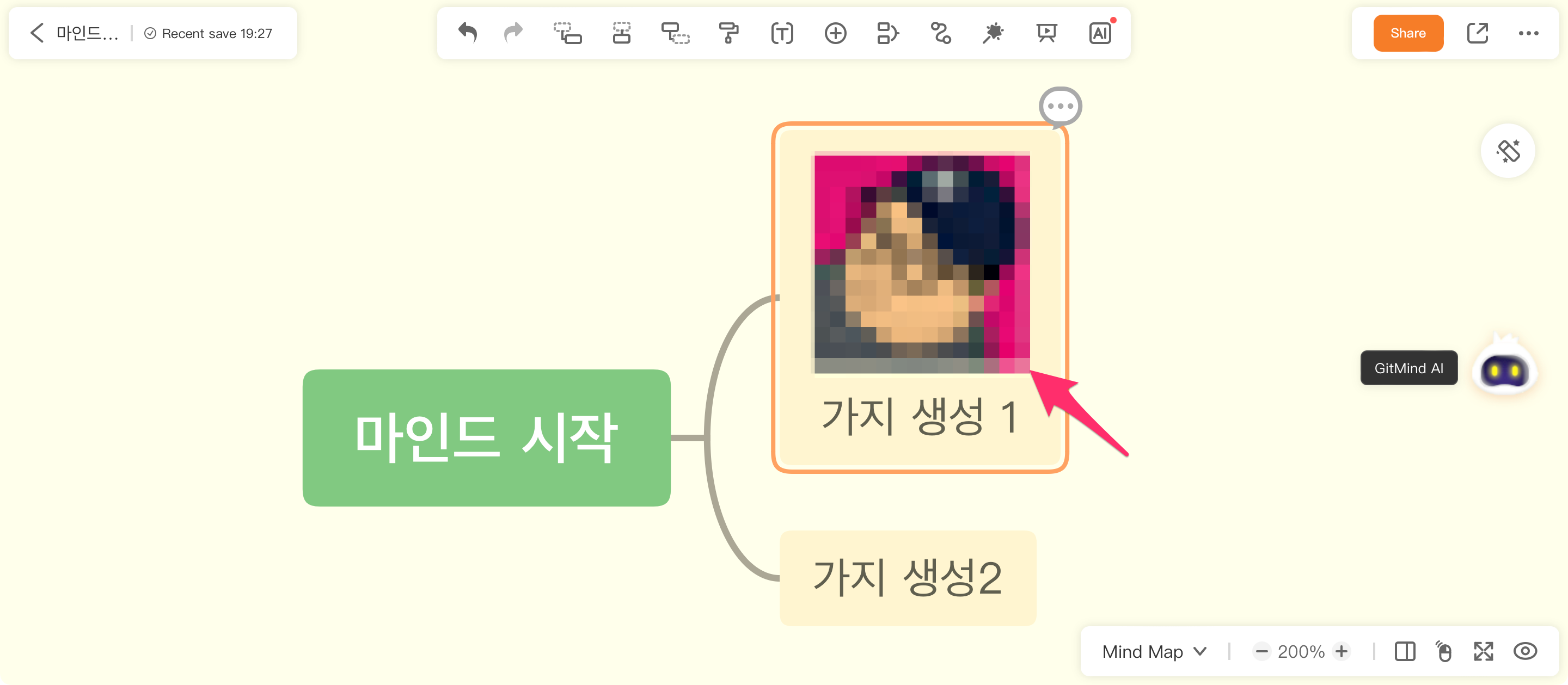Open the AI toolbar button
The image size is (1568, 685).
click(x=1100, y=33)
